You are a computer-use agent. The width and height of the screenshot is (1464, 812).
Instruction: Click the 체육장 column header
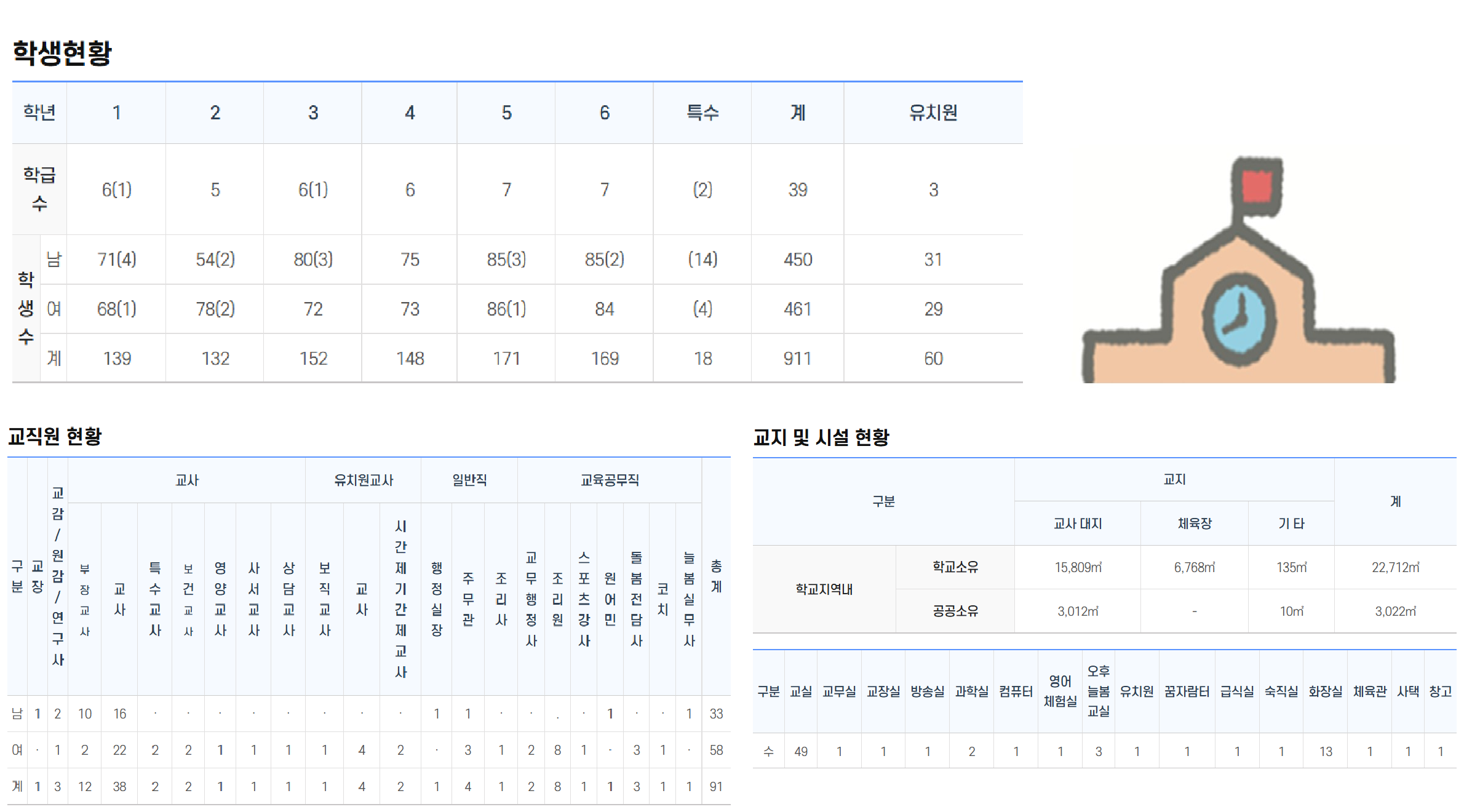[1194, 523]
